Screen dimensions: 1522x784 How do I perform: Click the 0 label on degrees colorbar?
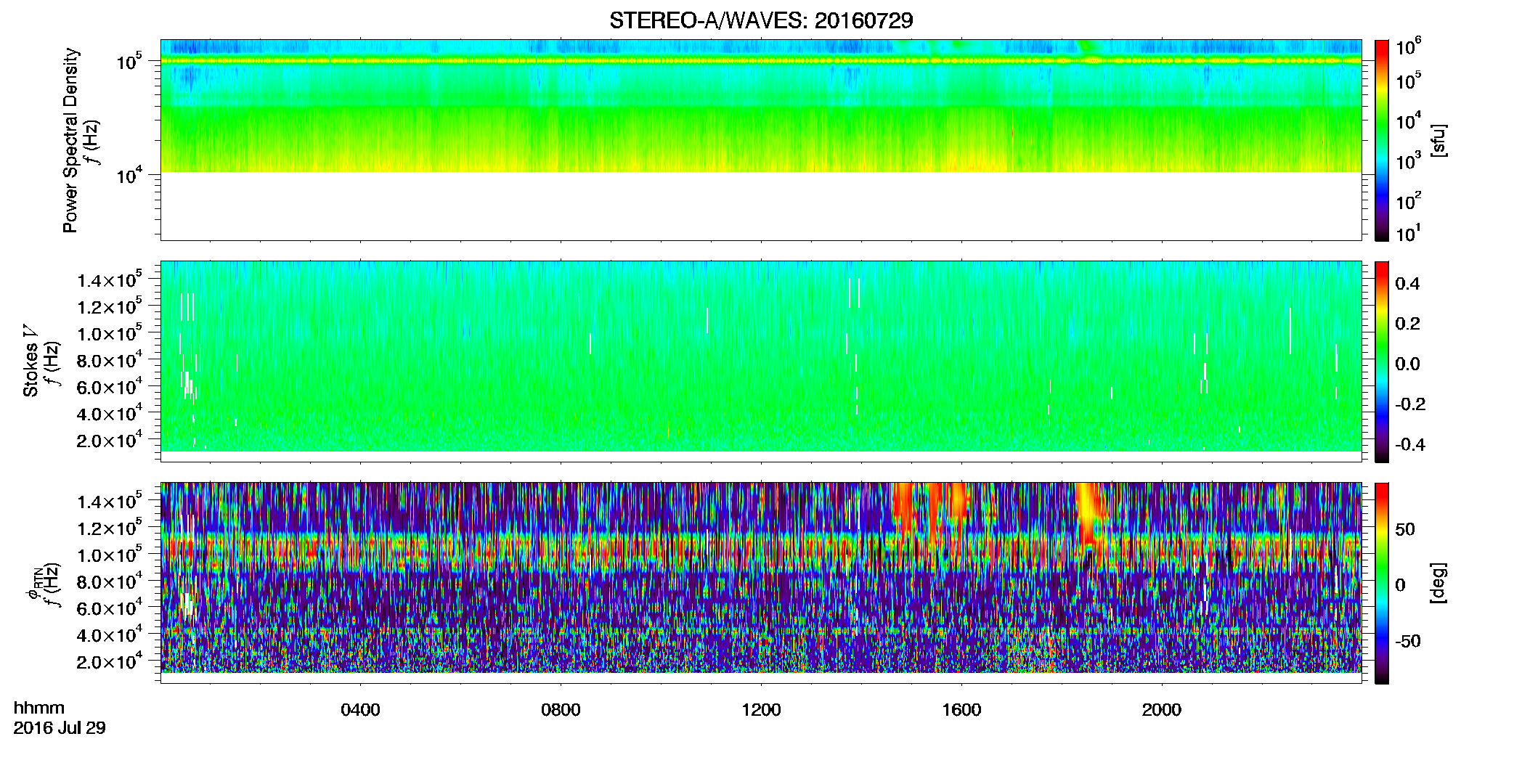click(x=1400, y=585)
